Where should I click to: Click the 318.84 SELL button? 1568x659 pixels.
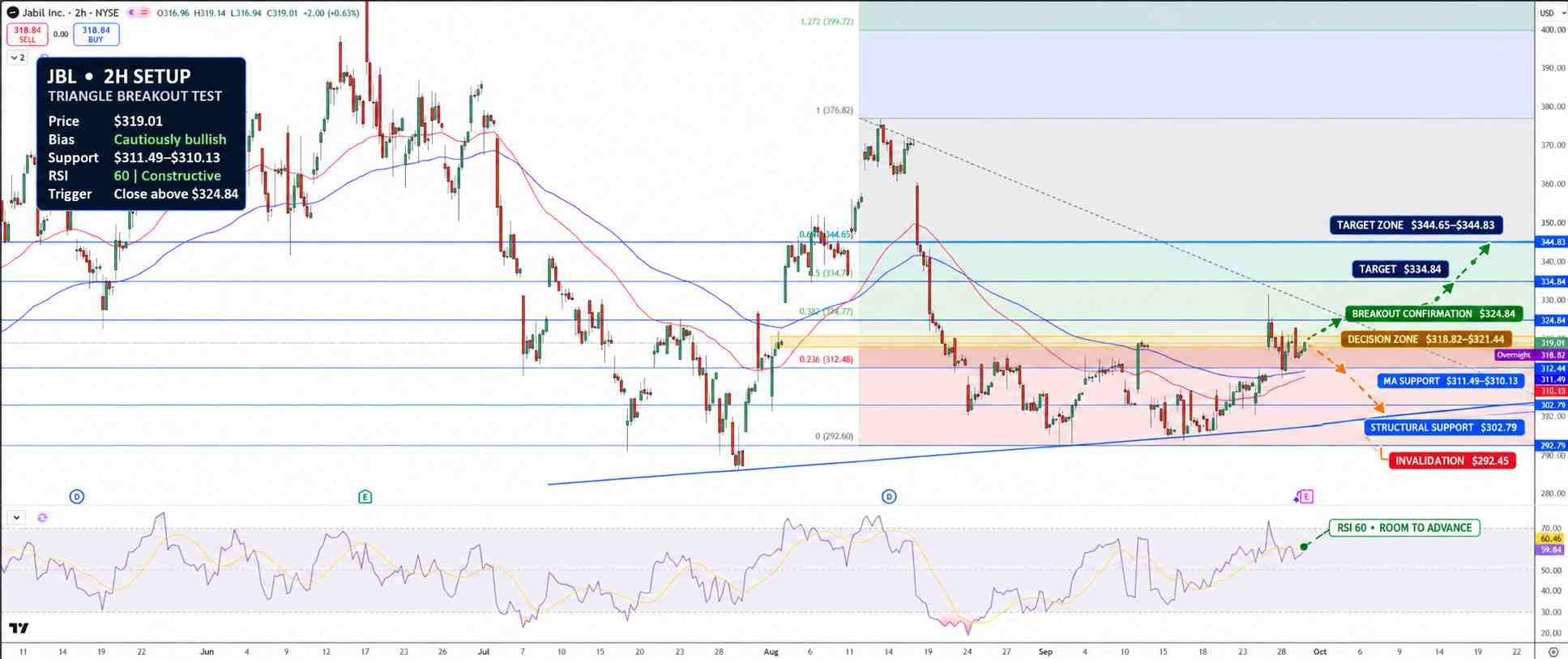(x=28, y=34)
